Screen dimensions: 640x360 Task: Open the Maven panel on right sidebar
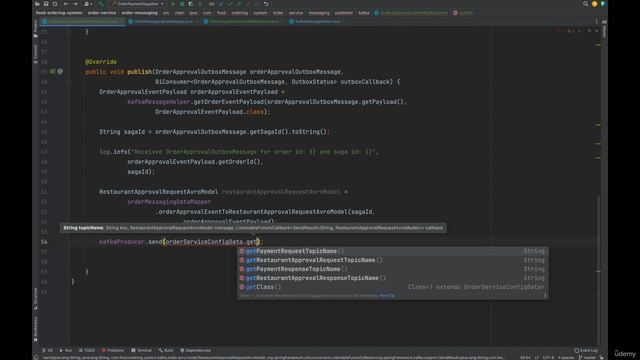pos(604,29)
